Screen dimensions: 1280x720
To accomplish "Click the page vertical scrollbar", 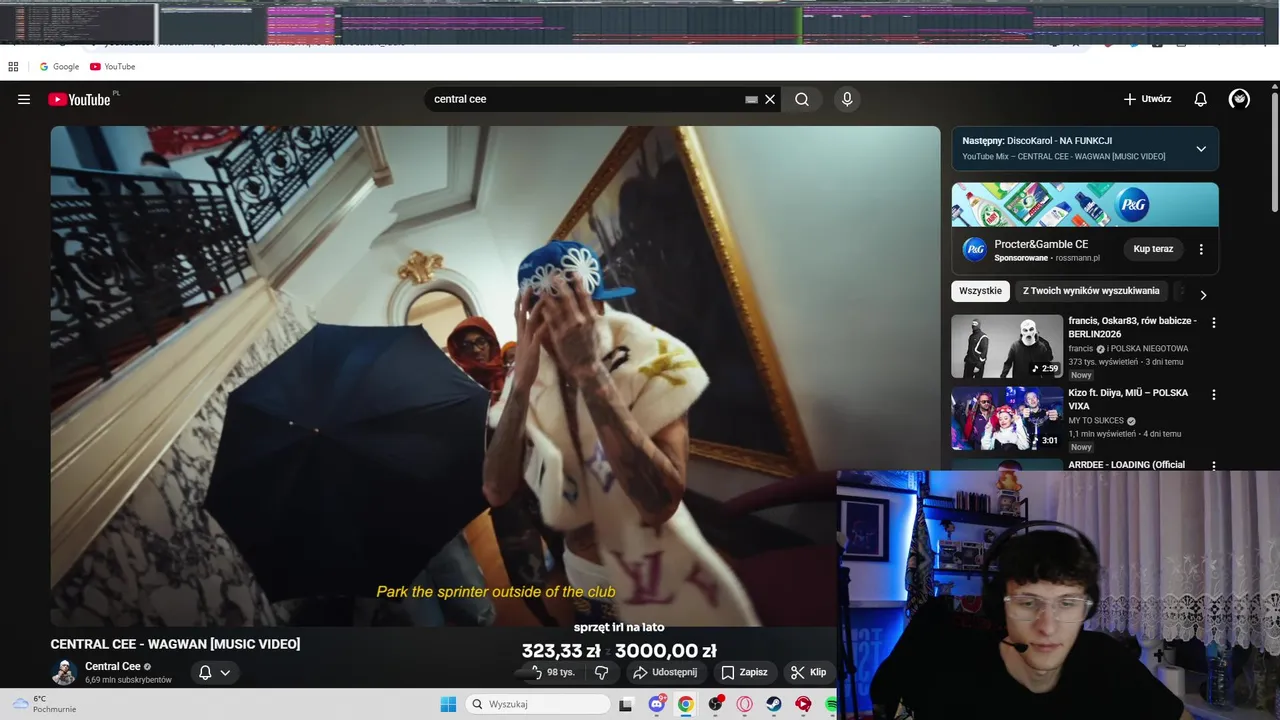I will (1274, 150).
